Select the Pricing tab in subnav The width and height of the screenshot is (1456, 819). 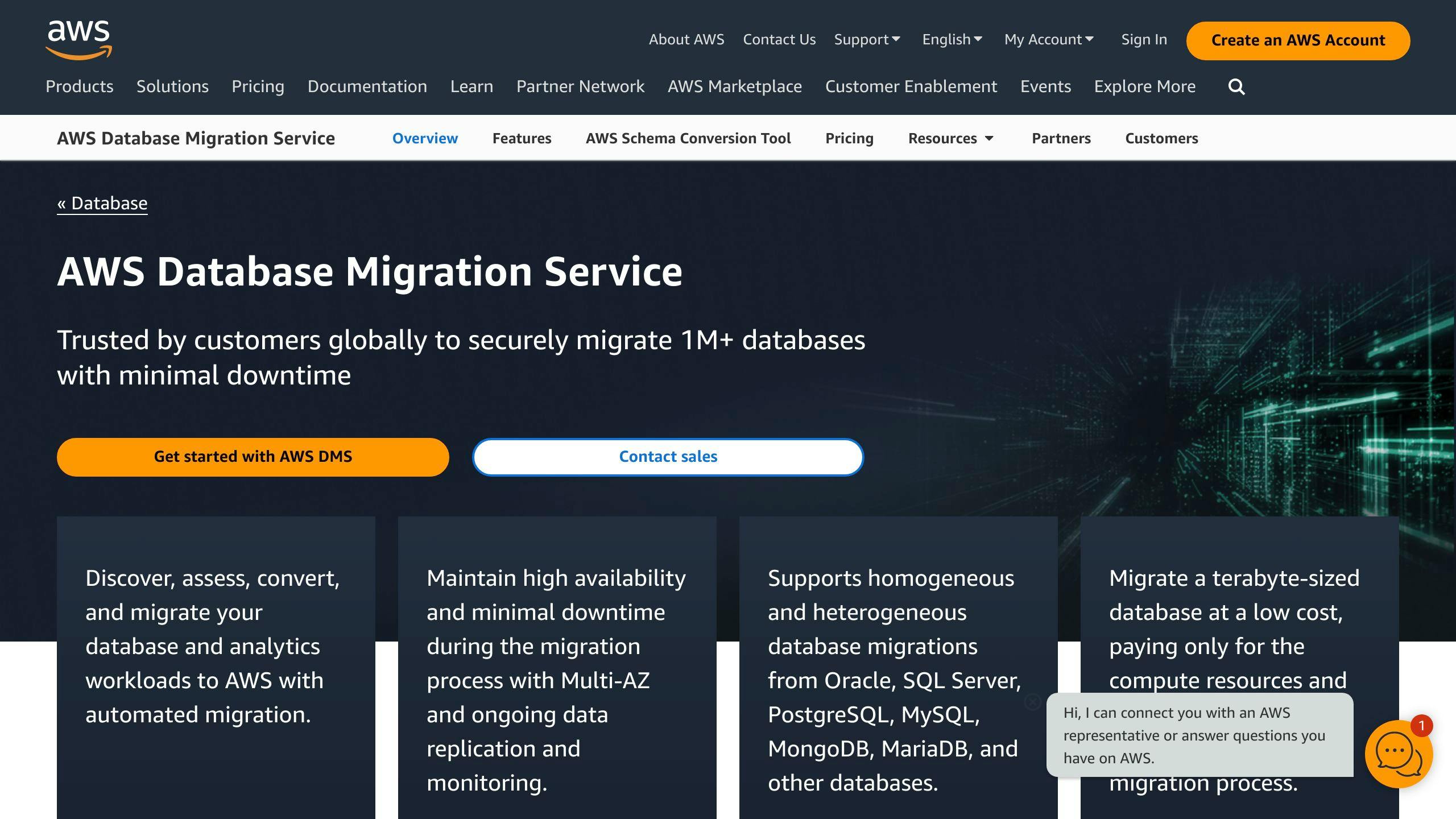pyautogui.click(x=849, y=138)
